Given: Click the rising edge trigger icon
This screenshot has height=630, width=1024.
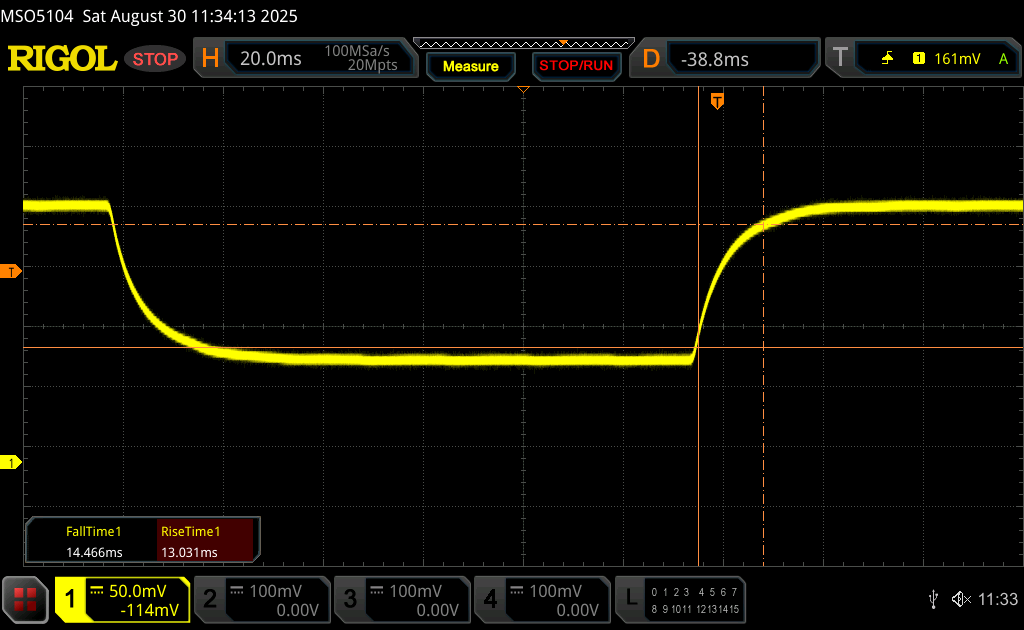Looking at the screenshot, I should (x=887, y=59).
